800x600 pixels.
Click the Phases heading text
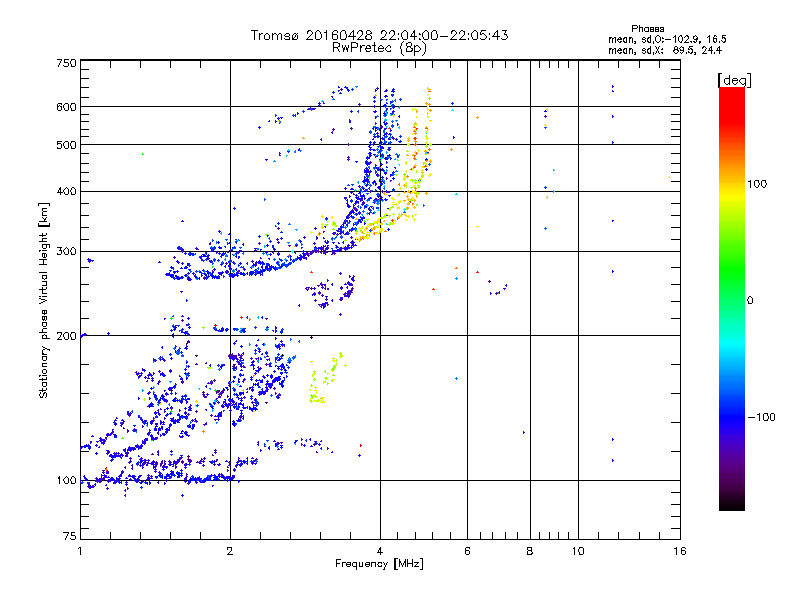click(647, 29)
